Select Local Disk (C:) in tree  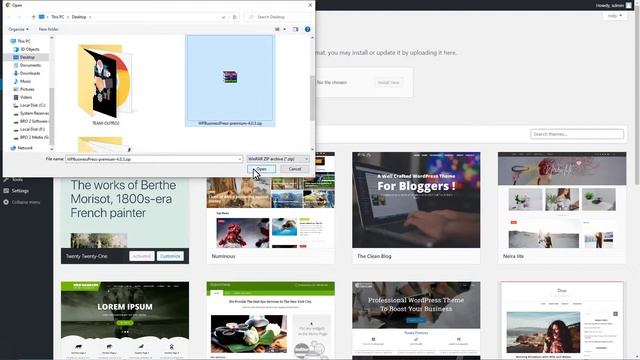pyautogui.click(x=32, y=105)
